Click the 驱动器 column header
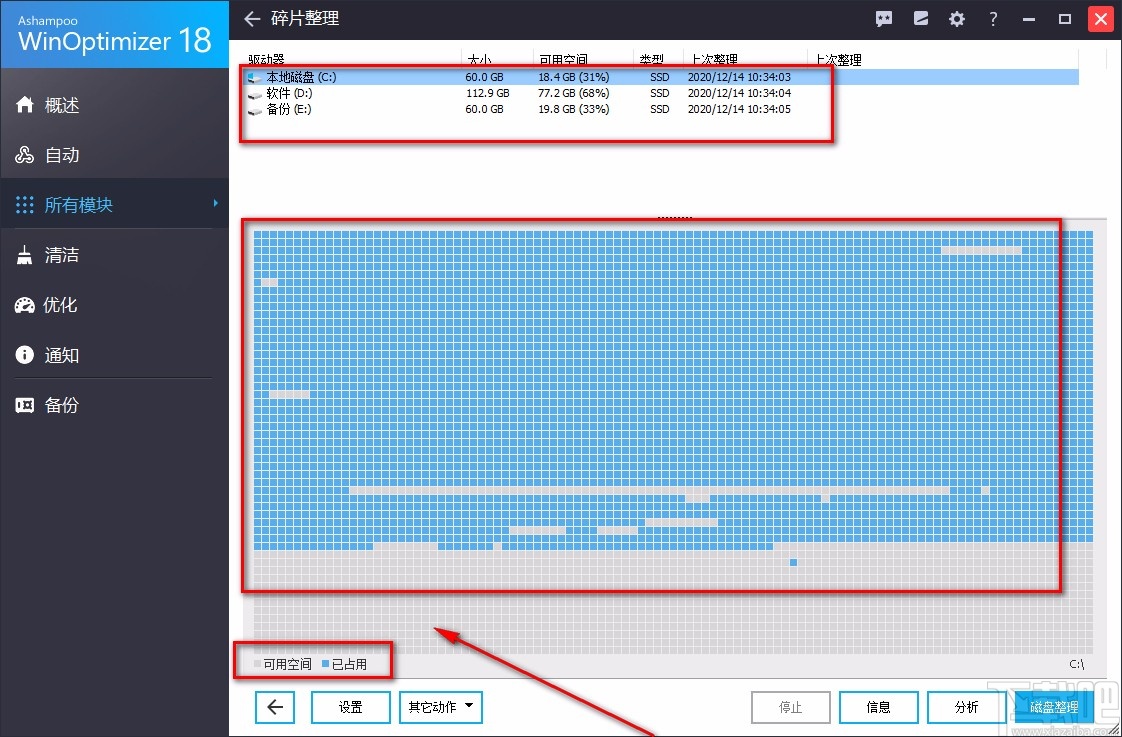 266,60
